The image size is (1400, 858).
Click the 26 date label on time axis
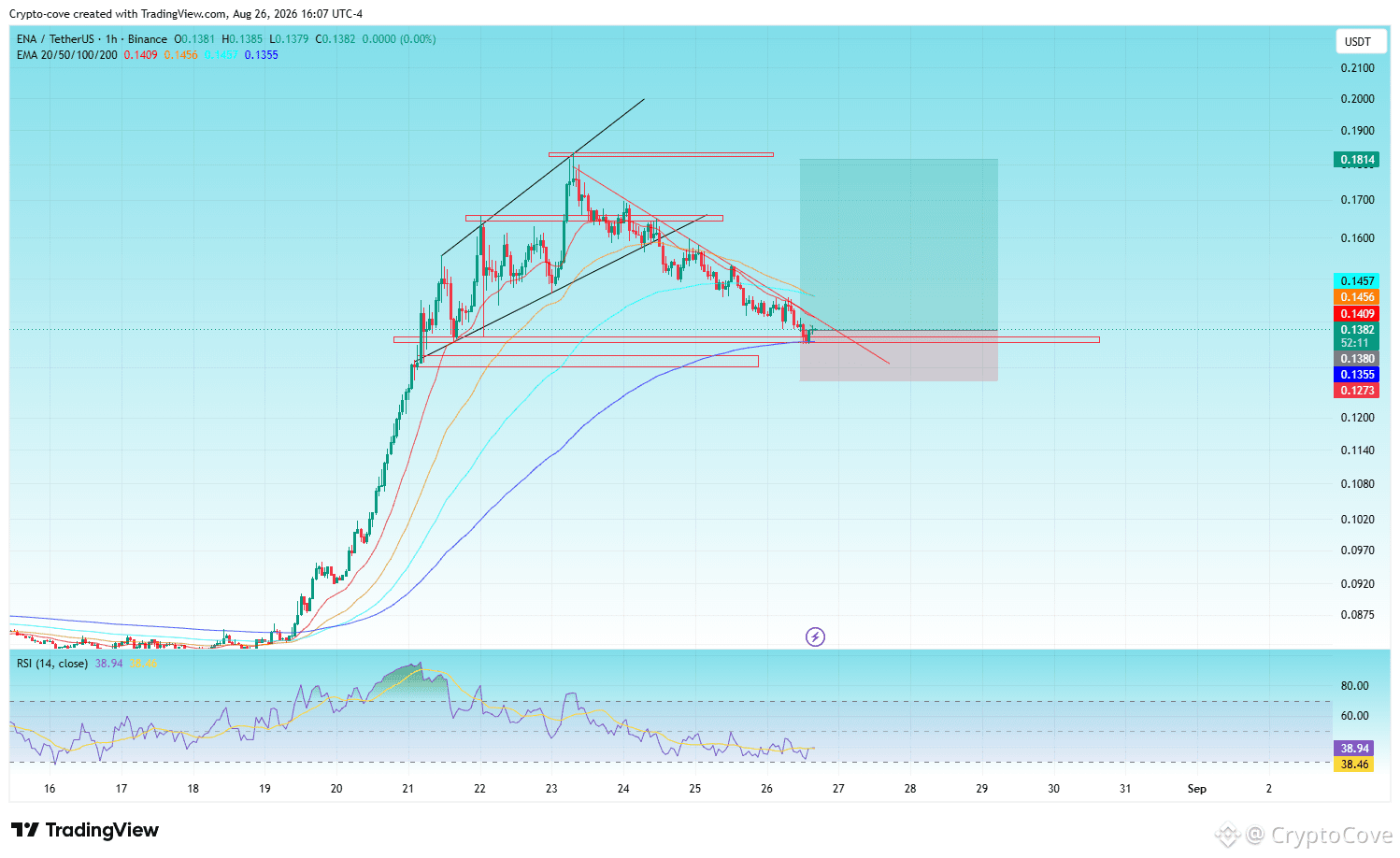point(766,789)
